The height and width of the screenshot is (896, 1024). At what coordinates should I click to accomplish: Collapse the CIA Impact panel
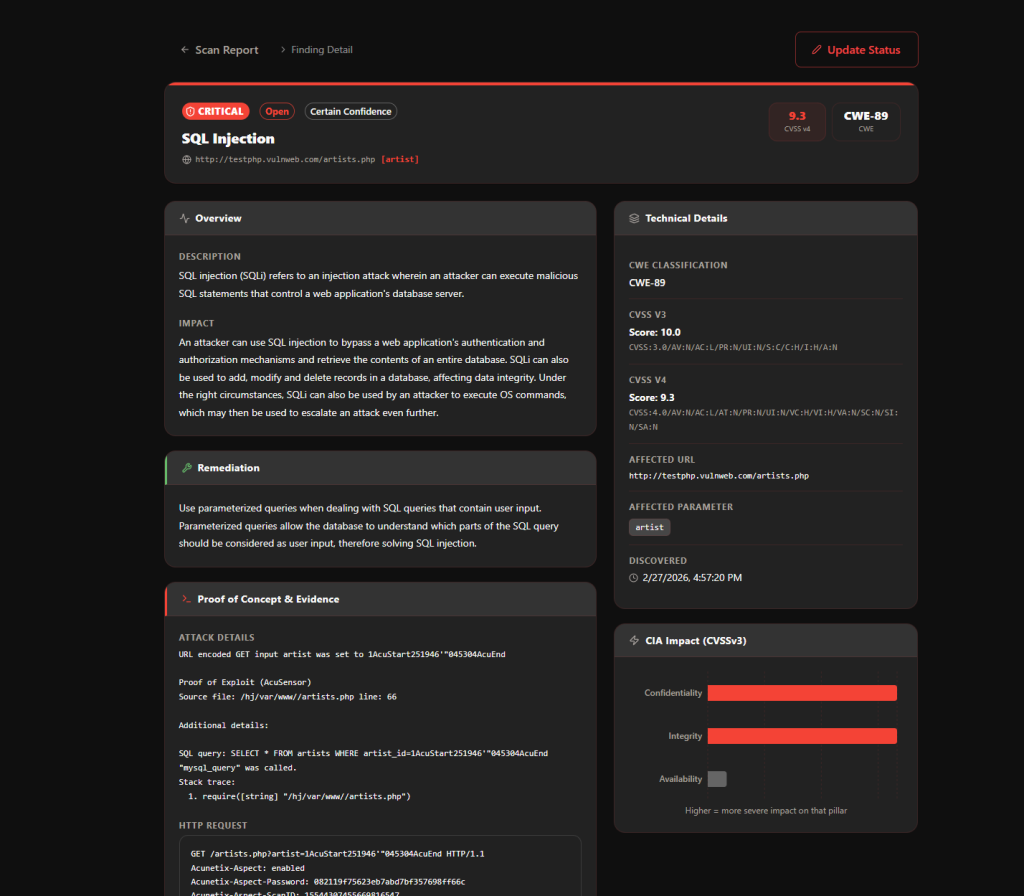click(x=765, y=640)
